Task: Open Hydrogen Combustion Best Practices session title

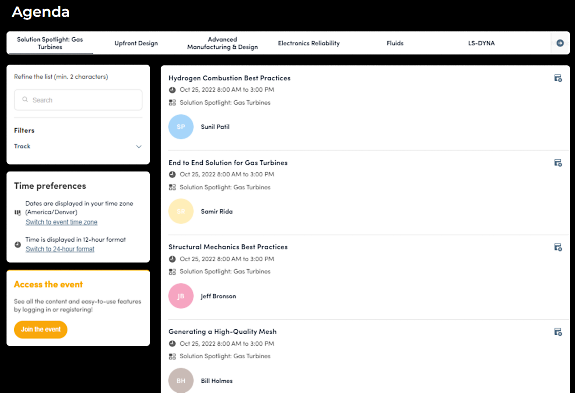Action: coord(229,78)
